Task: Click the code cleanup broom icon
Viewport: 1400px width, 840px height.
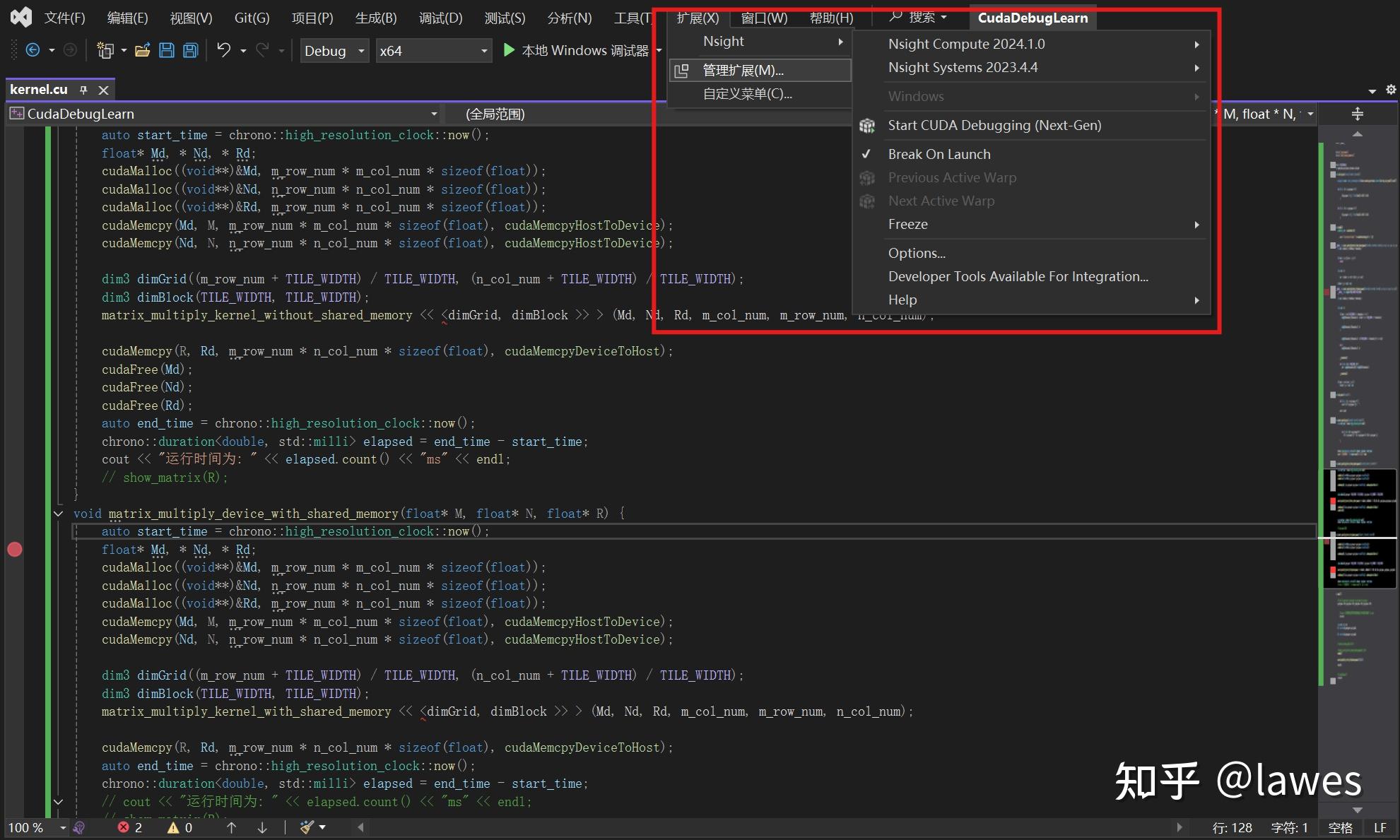Action: (307, 827)
